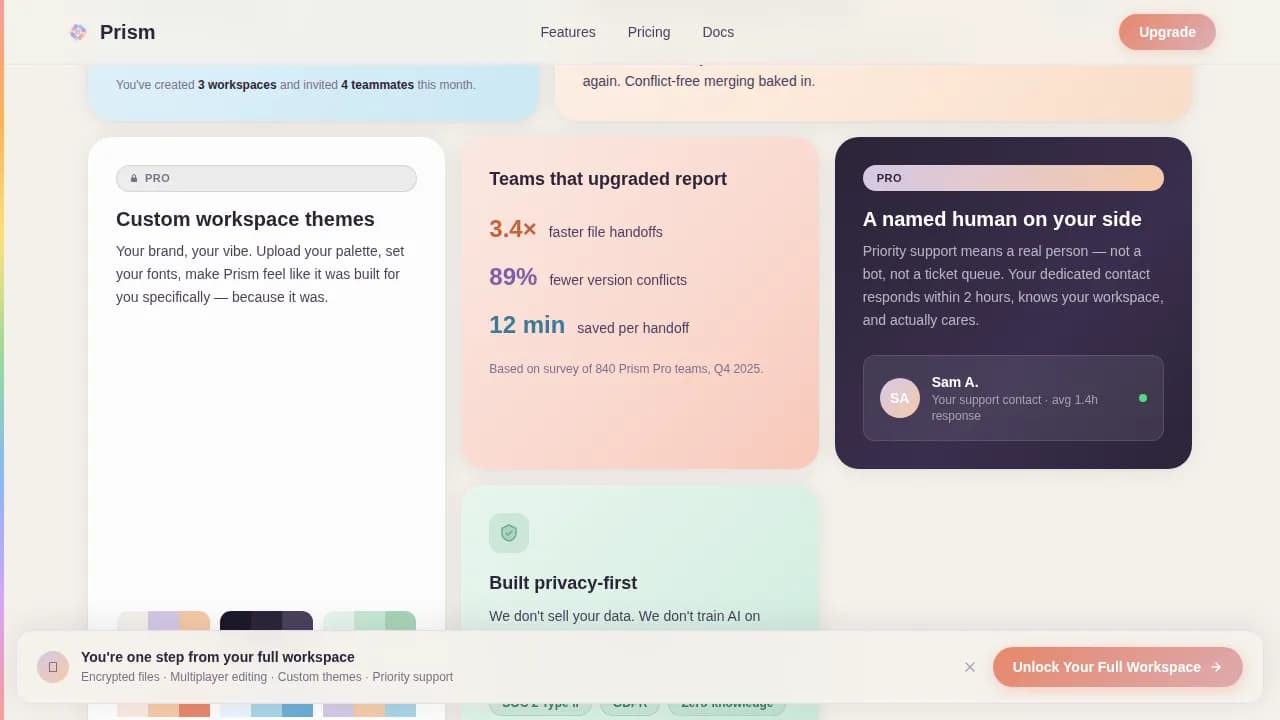Click the locked PRO badge on themes card

tap(266, 178)
